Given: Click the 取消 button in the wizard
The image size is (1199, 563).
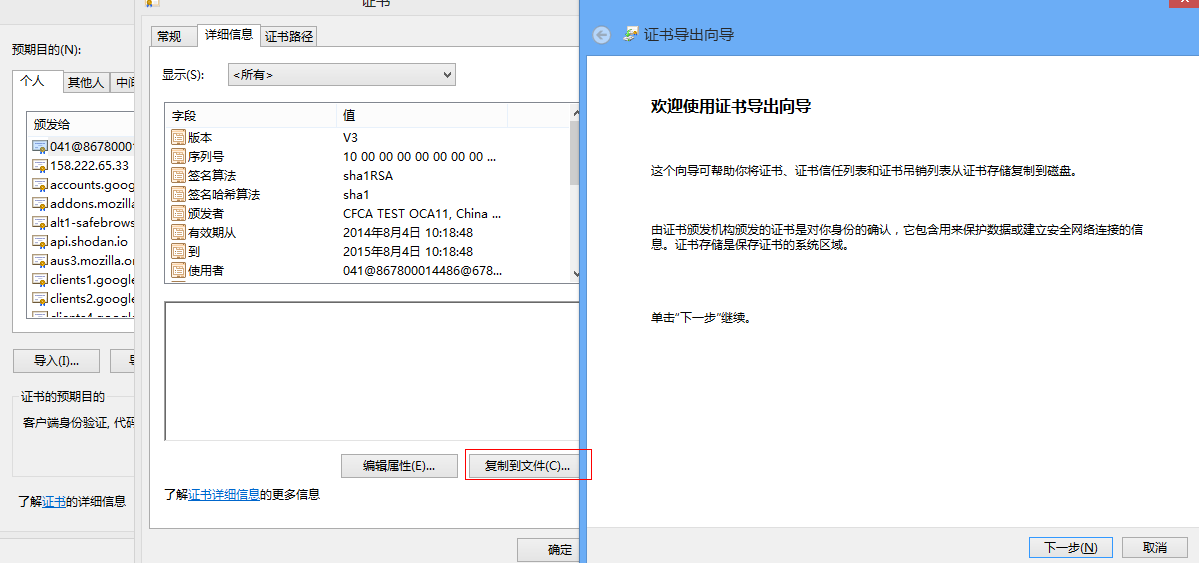Looking at the screenshot, I should click(x=1155, y=548).
